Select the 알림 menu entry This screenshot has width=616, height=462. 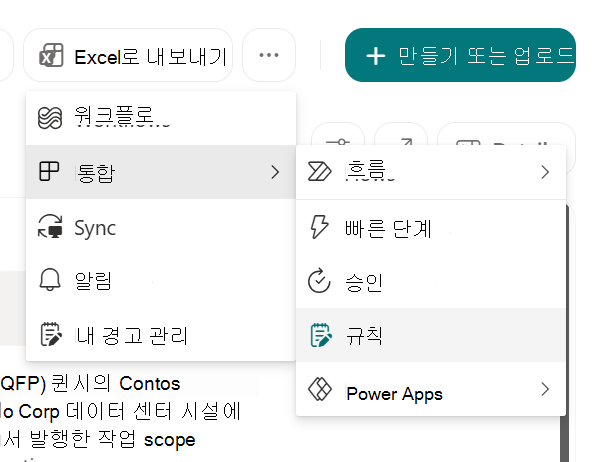pyautogui.click(x=161, y=280)
